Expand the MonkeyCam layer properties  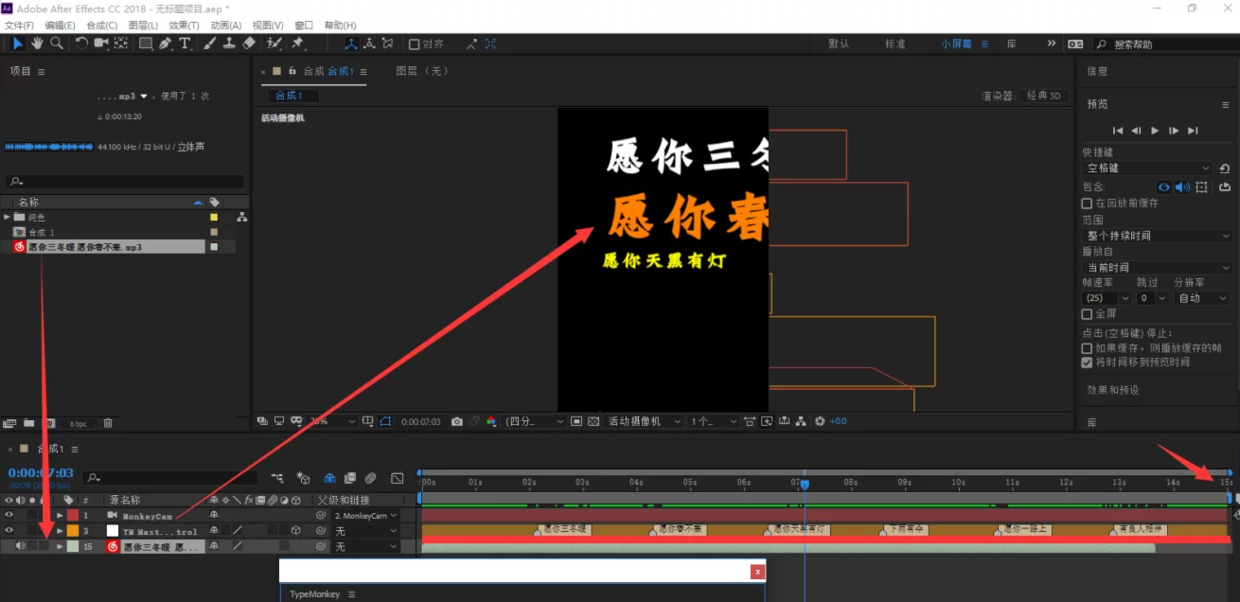(59, 516)
